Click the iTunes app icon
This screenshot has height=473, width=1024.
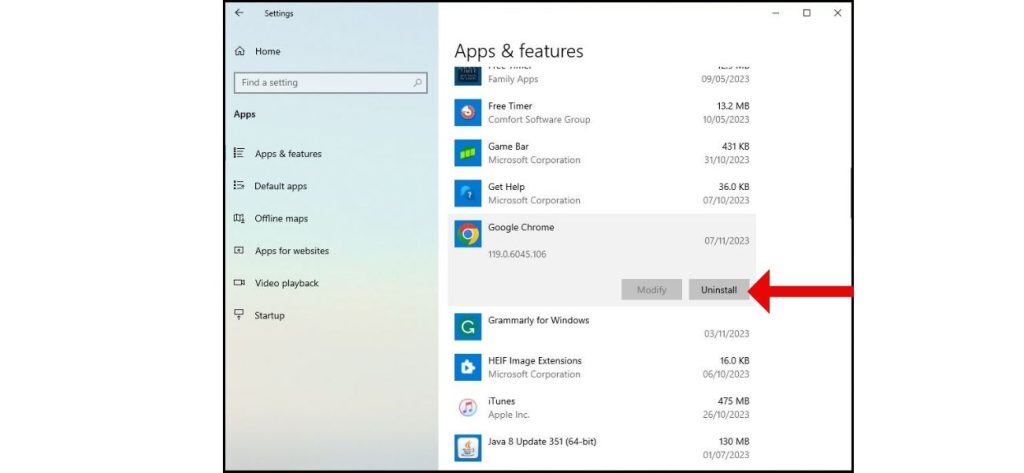coord(468,408)
